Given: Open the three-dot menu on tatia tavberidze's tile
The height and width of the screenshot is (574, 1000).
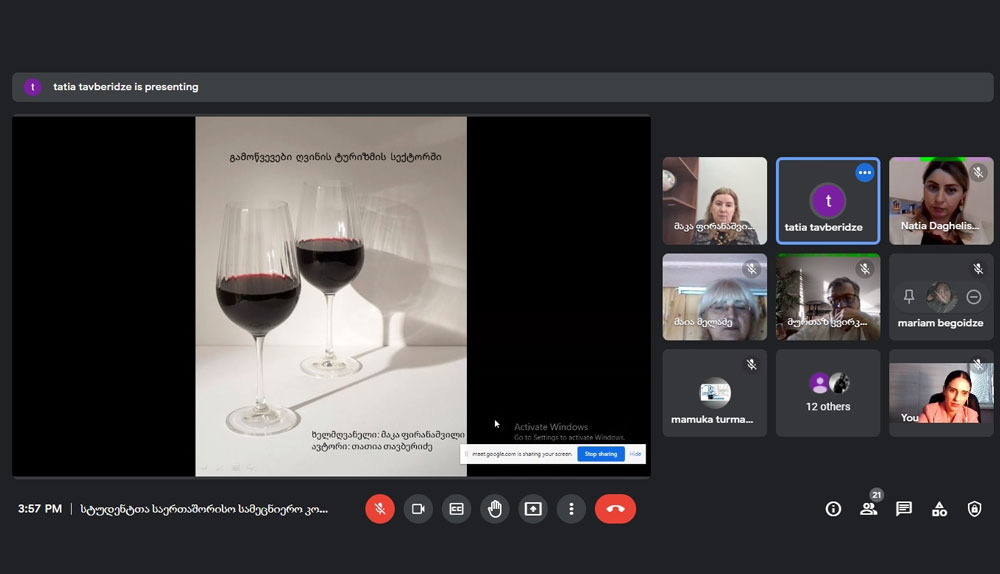Looking at the screenshot, I should coord(864,173).
